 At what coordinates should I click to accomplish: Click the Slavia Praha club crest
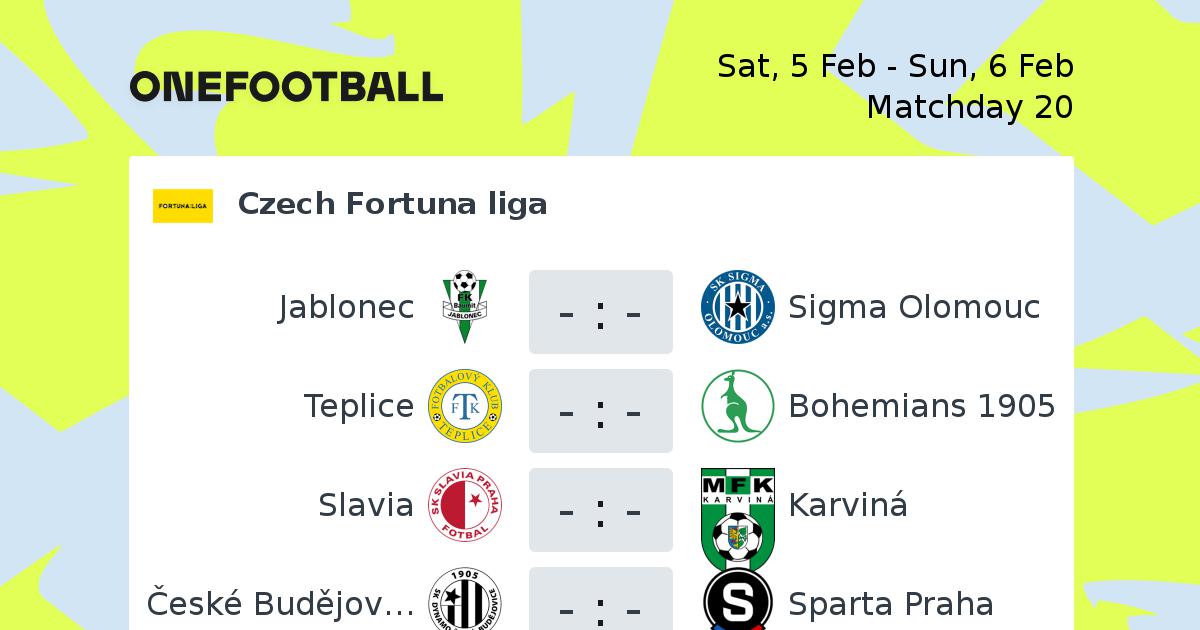465,505
